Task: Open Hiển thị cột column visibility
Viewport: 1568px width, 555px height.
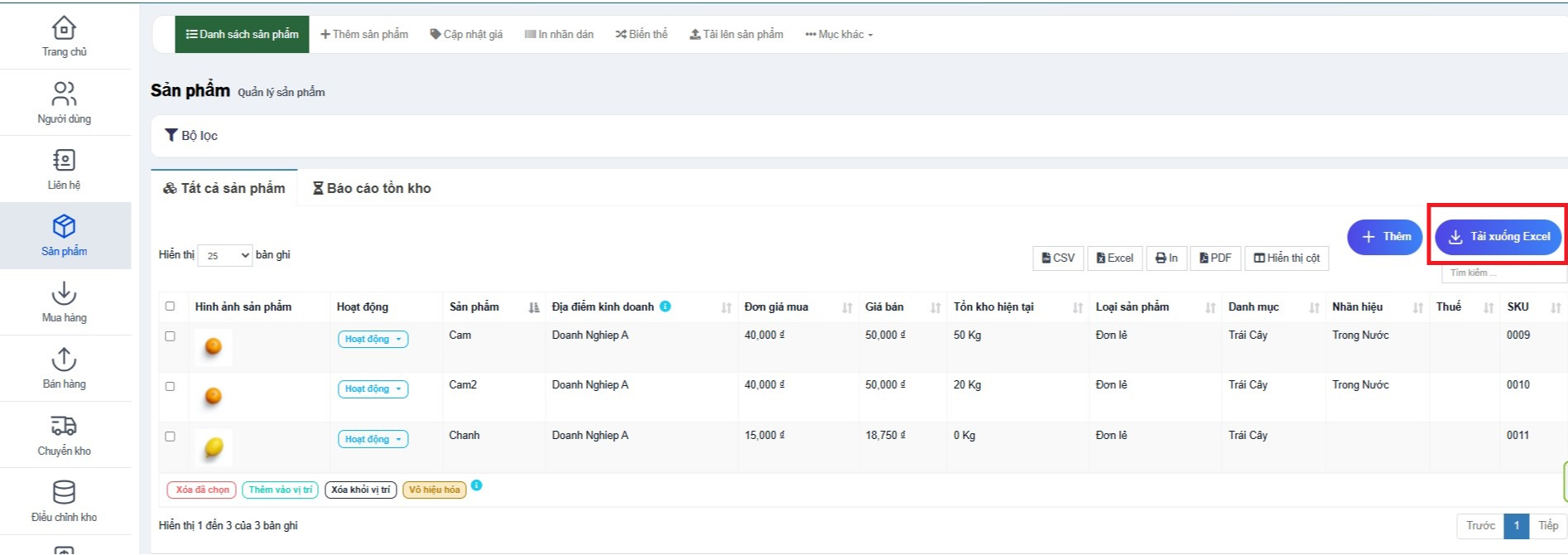Action: 1287,258
